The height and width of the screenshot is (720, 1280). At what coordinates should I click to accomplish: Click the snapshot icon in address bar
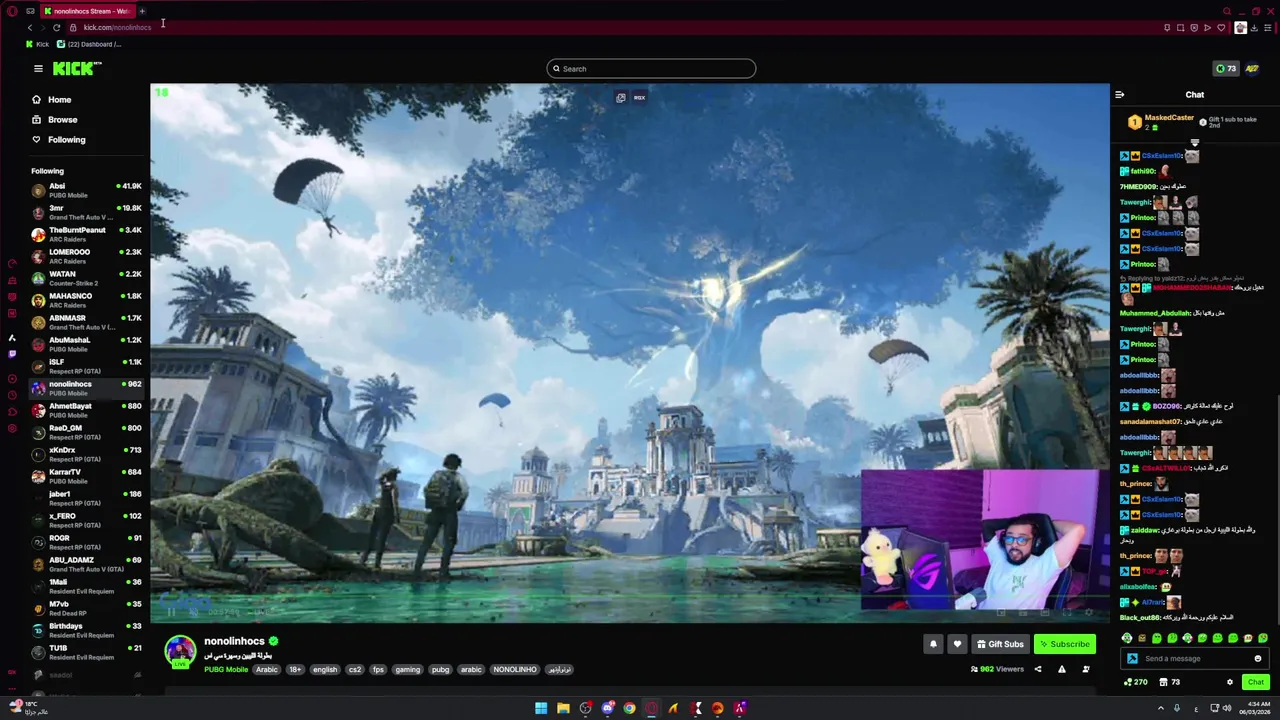[1180, 27]
